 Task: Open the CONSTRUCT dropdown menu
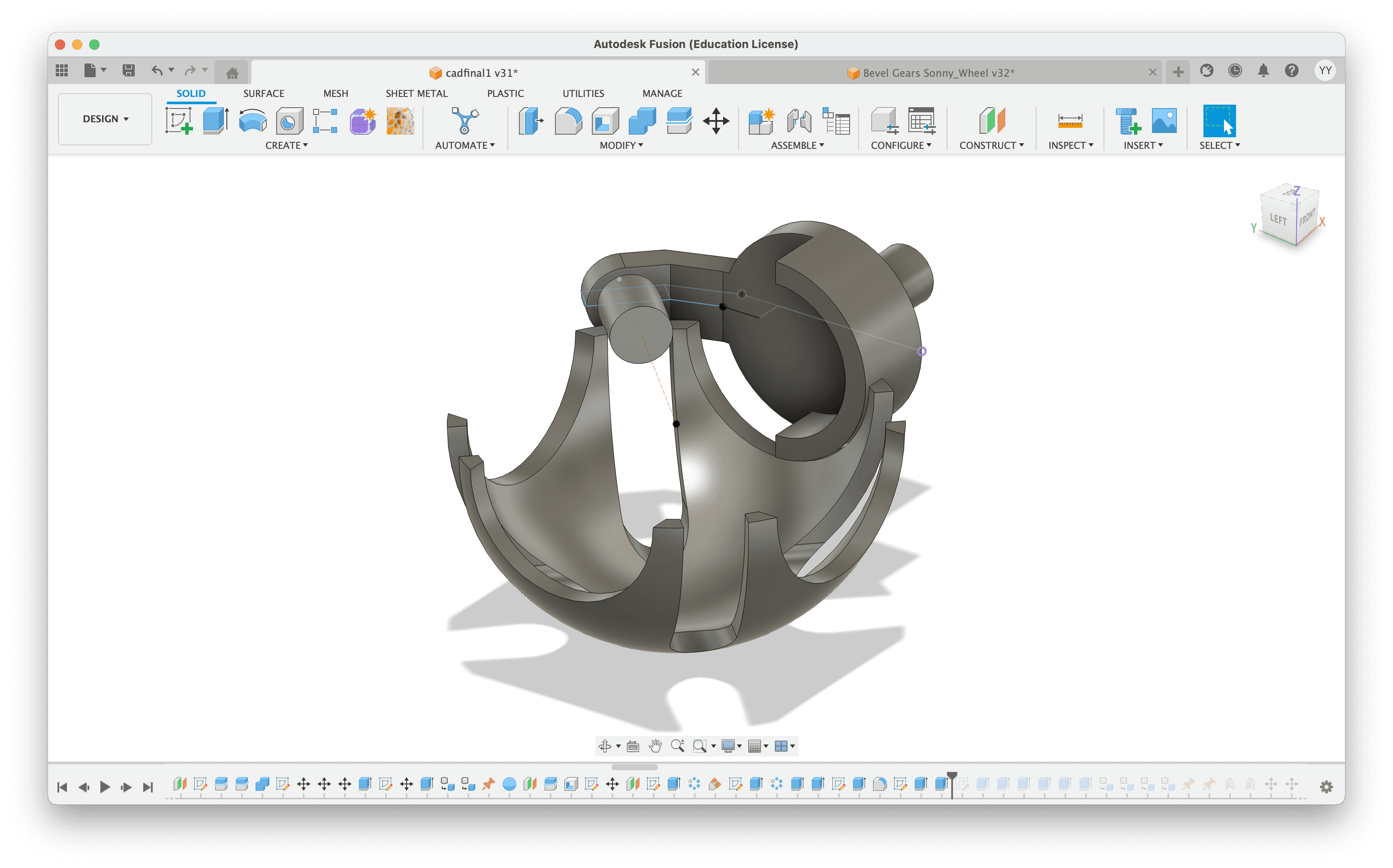click(x=991, y=145)
